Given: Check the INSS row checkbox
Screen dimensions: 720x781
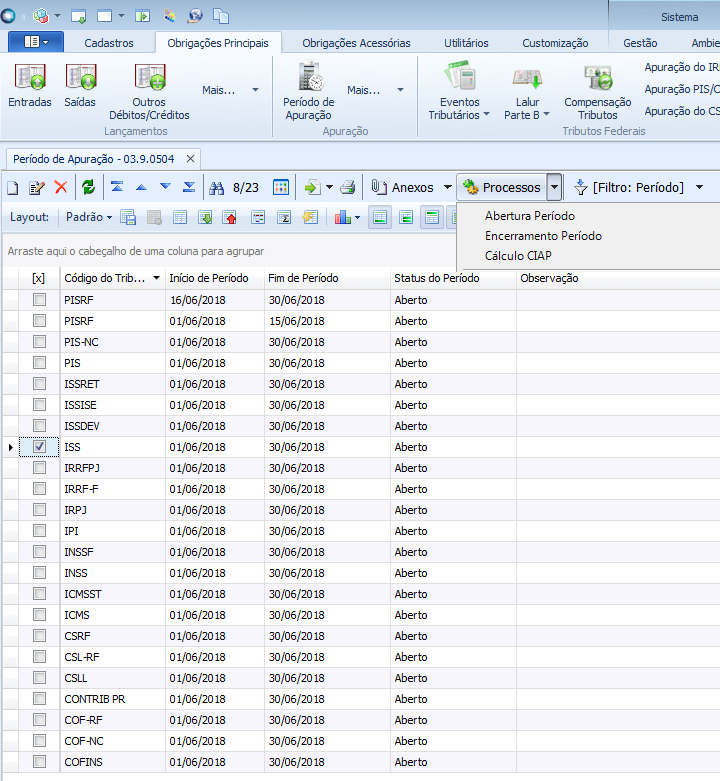Looking at the screenshot, I should pyautogui.click(x=39, y=573).
